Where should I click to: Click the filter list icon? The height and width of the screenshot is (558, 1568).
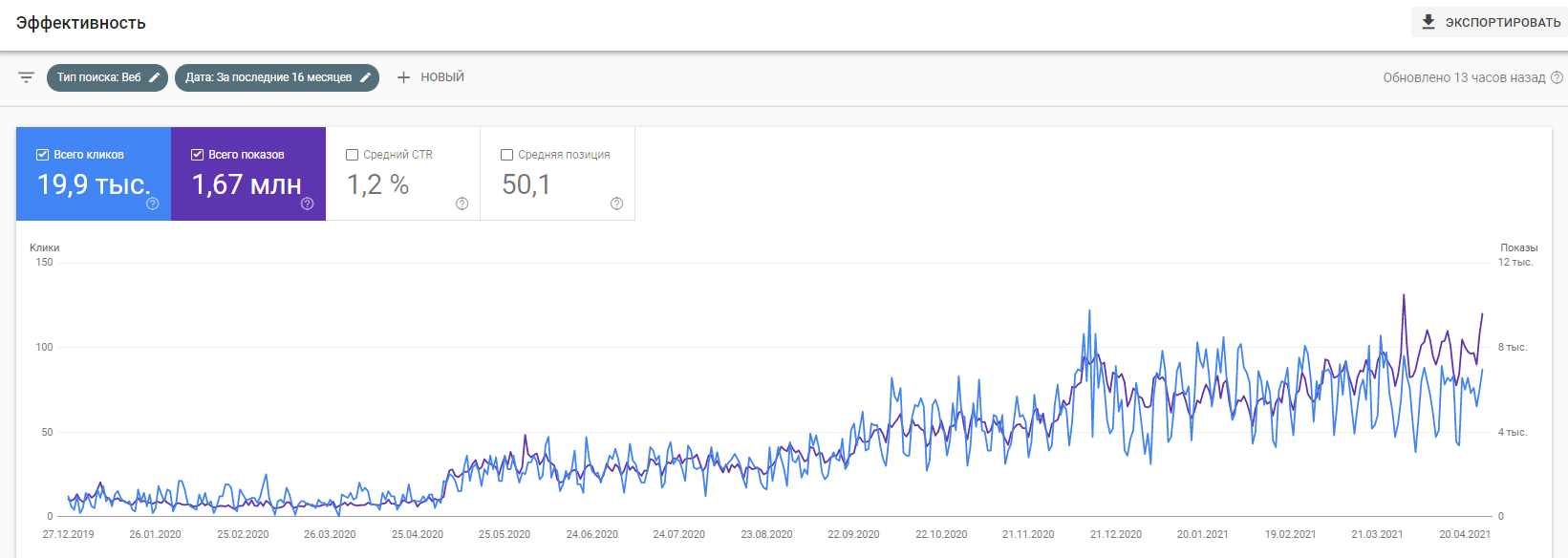26,77
